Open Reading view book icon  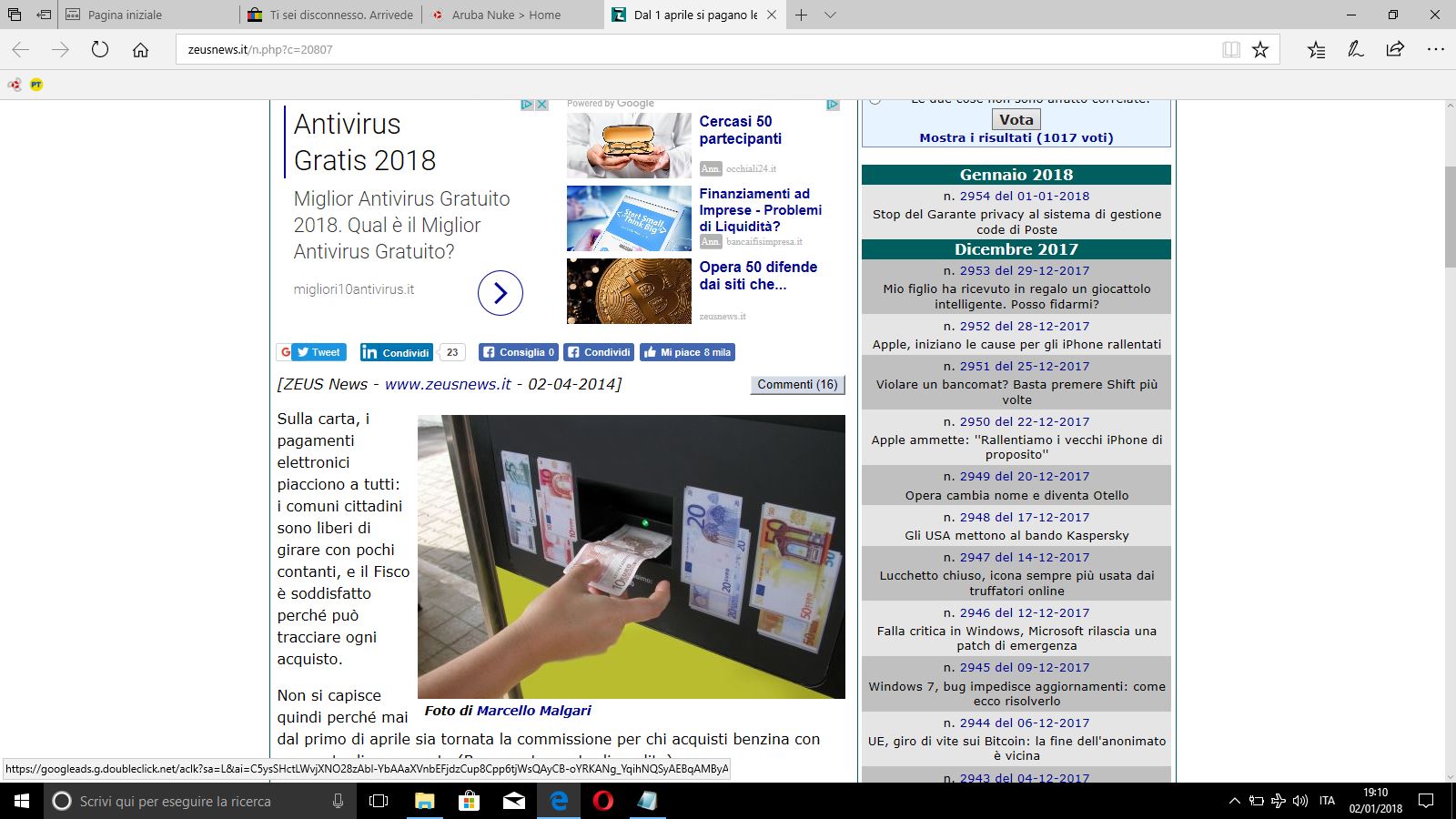tap(1231, 50)
